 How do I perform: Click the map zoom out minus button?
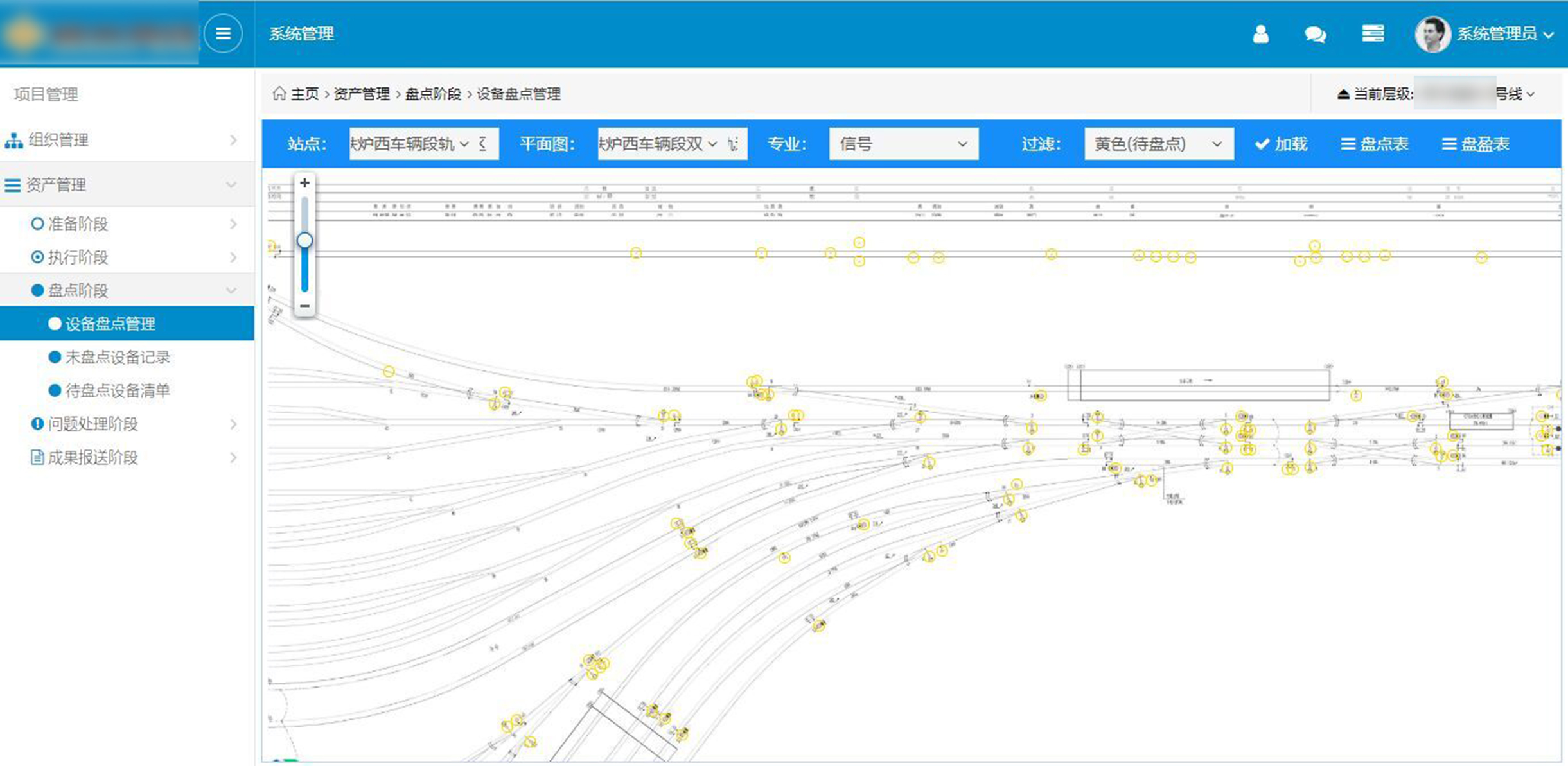click(304, 306)
